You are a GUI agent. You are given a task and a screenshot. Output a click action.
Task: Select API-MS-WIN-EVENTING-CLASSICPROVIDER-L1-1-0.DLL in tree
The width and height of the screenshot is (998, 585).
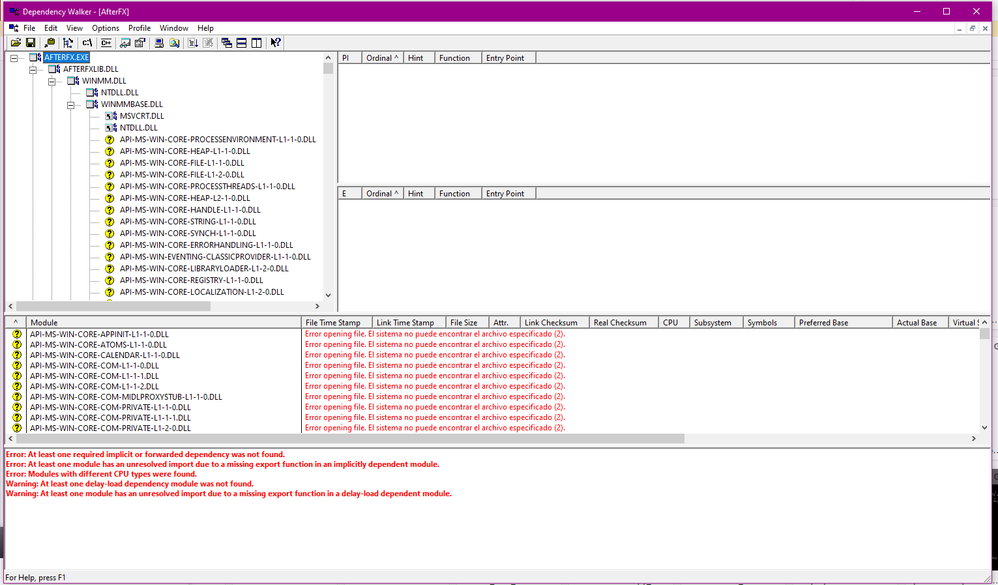(x=215, y=257)
